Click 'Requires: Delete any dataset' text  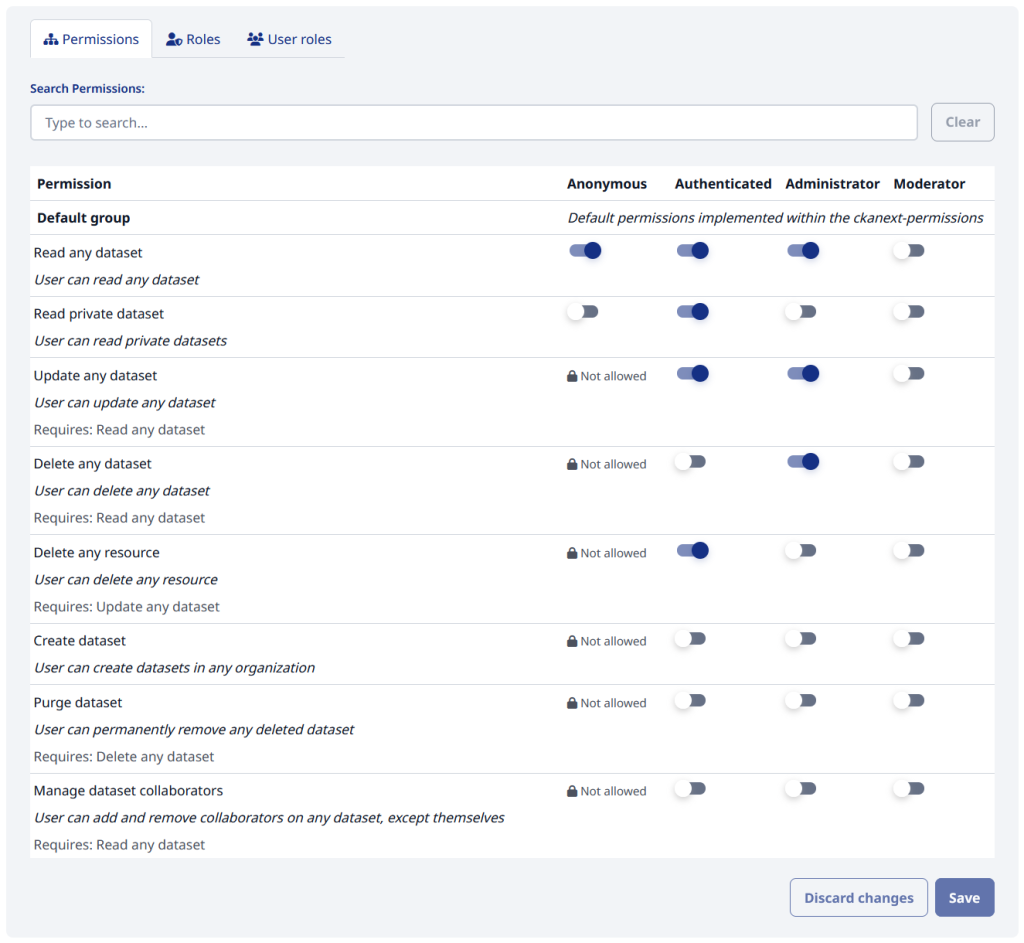(123, 757)
